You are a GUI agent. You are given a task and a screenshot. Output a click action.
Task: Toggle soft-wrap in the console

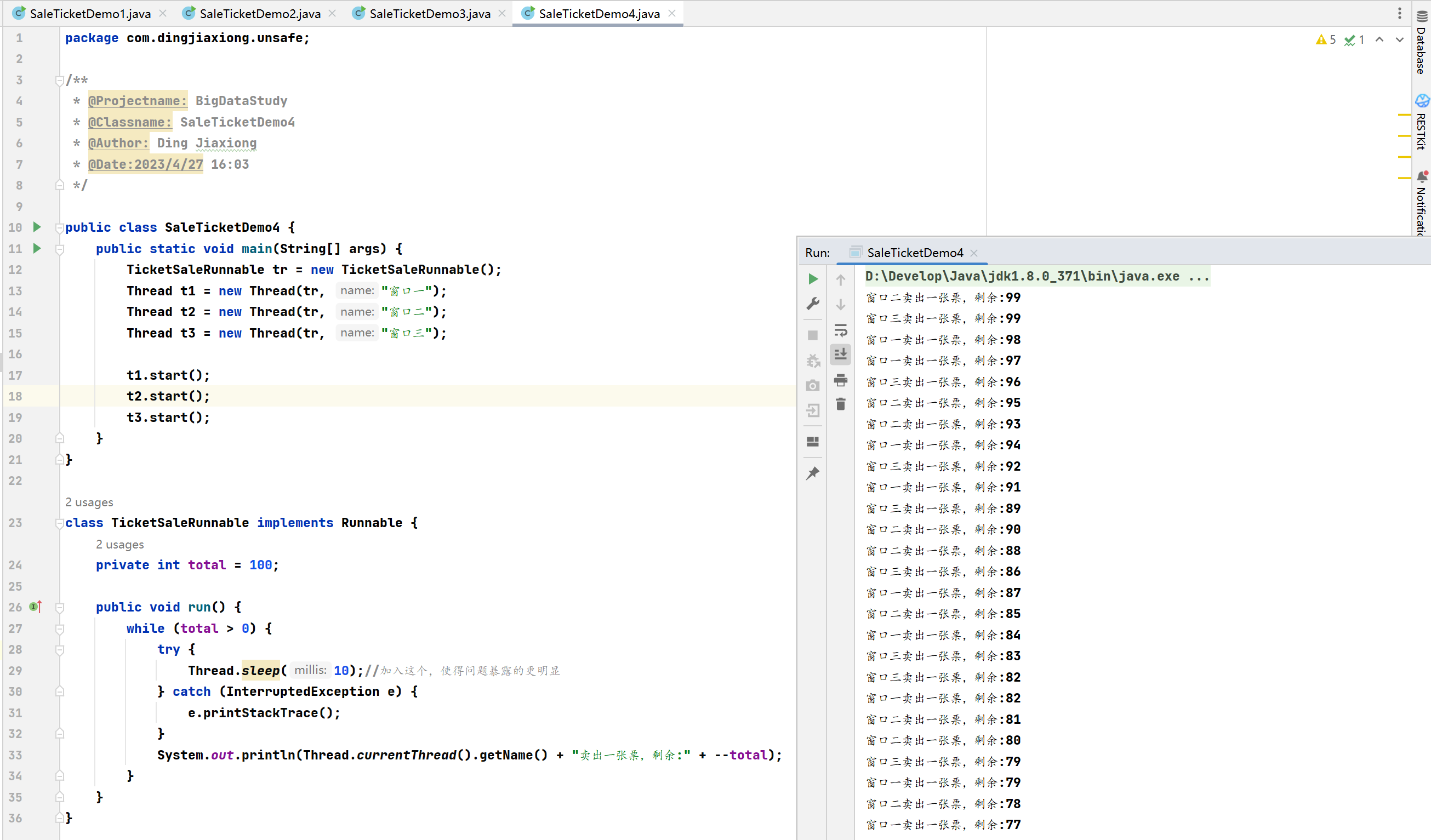(x=840, y=330)
